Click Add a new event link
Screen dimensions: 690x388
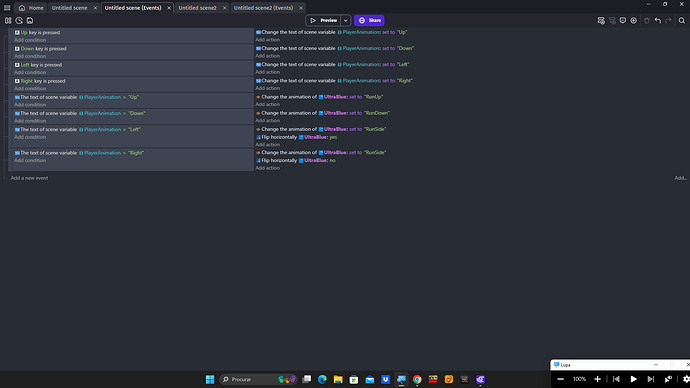[29, 178]
